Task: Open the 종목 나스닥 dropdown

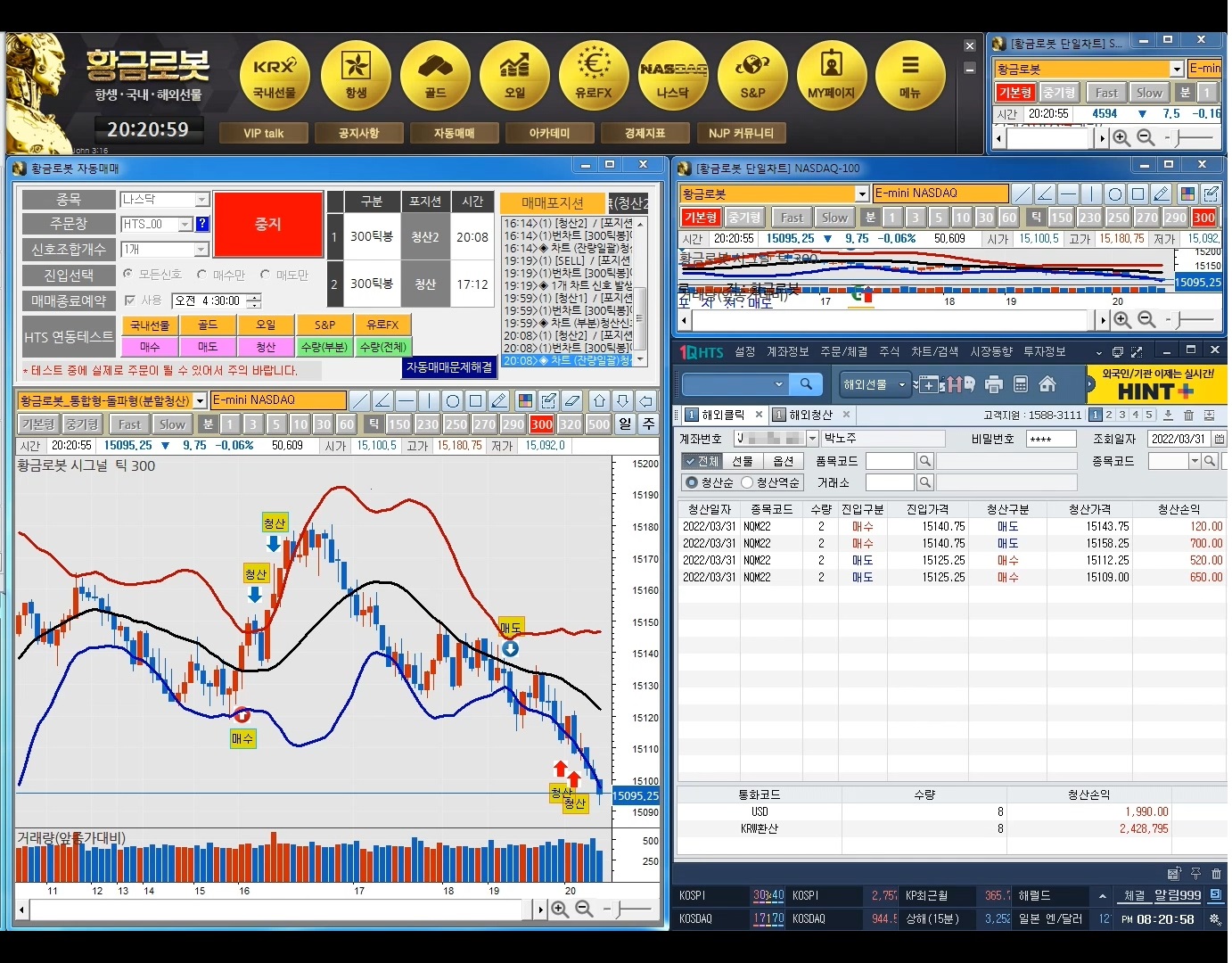Action: click(x=201, y=200)
